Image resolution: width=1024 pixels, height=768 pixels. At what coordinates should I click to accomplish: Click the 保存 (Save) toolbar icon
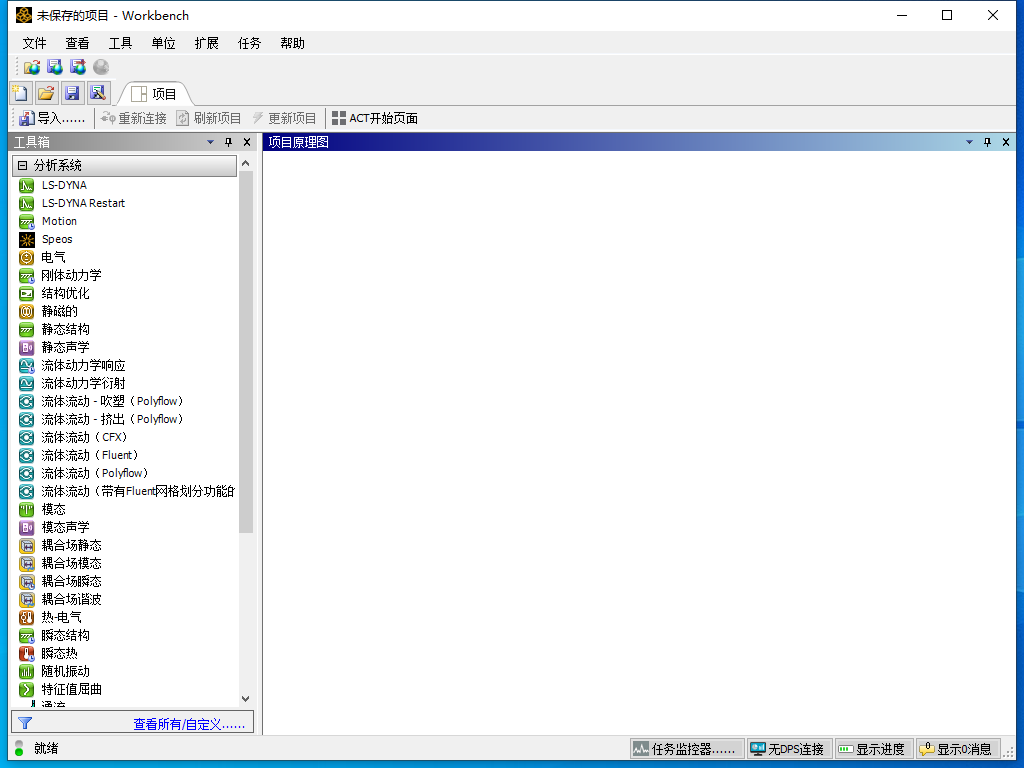tap(72, 92)
